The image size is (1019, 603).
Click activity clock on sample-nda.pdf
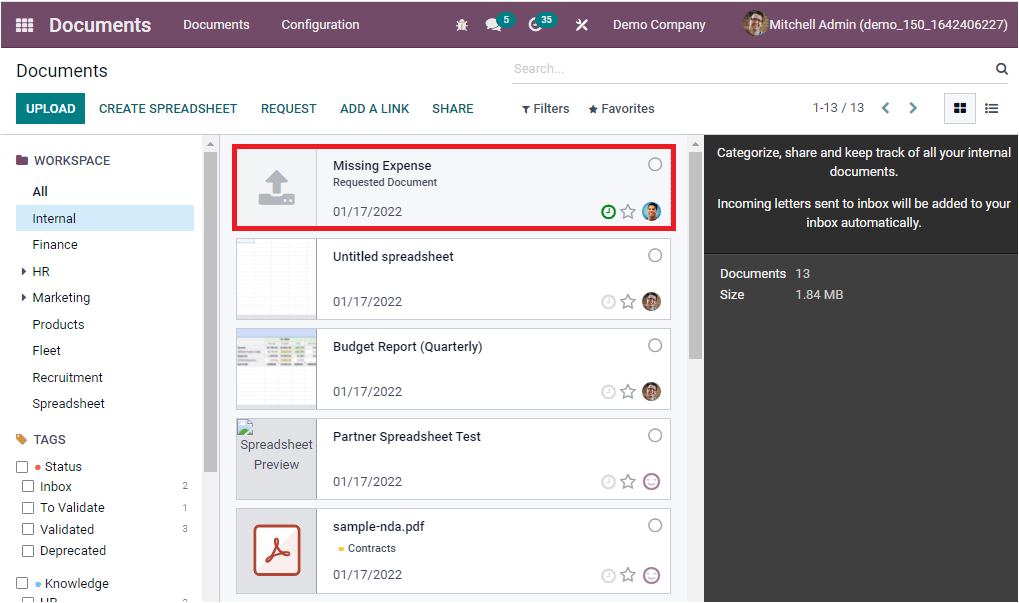608,576
